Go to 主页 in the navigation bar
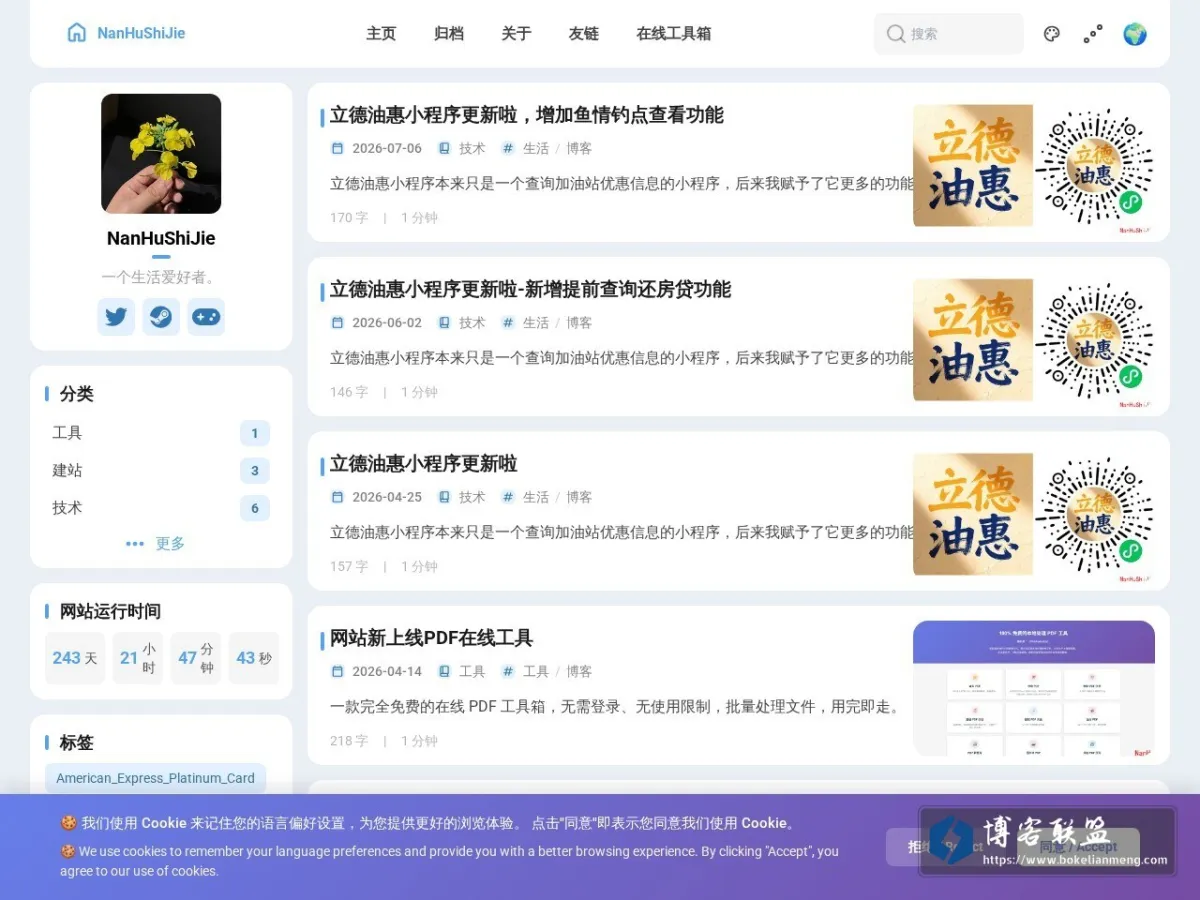Image resolution: width=1200 pixels, height=900 pixels. (381, 34)
